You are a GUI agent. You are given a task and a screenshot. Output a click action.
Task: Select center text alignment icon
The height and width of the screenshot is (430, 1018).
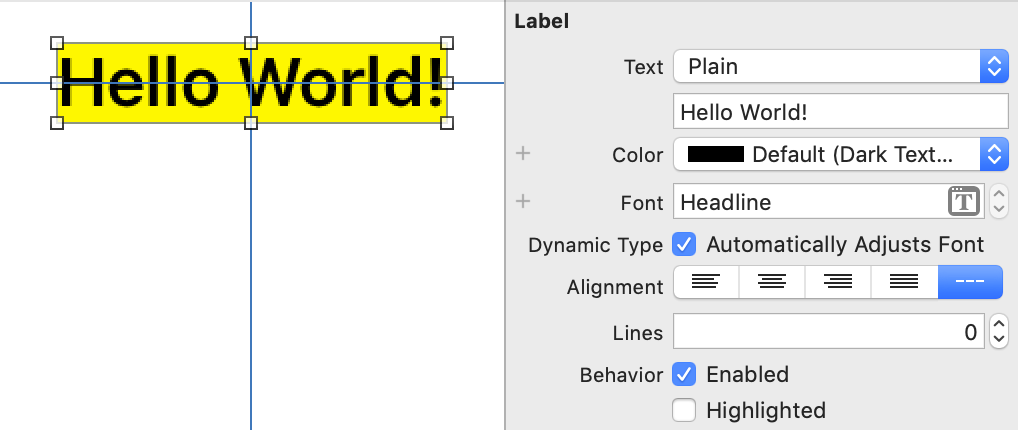(771, 283)
